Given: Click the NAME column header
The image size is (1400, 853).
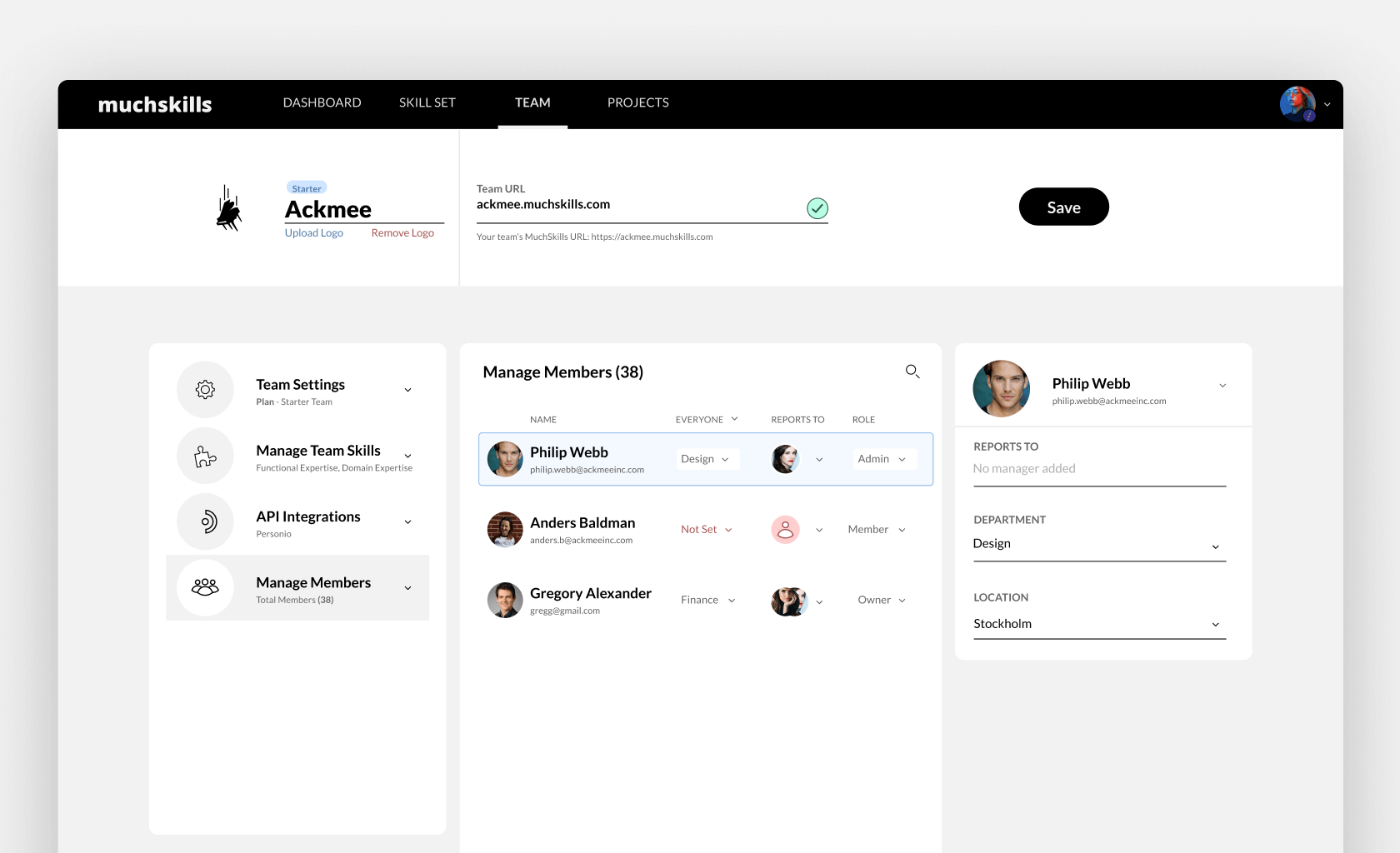Looking at the screenshot, I should point(543,420).
